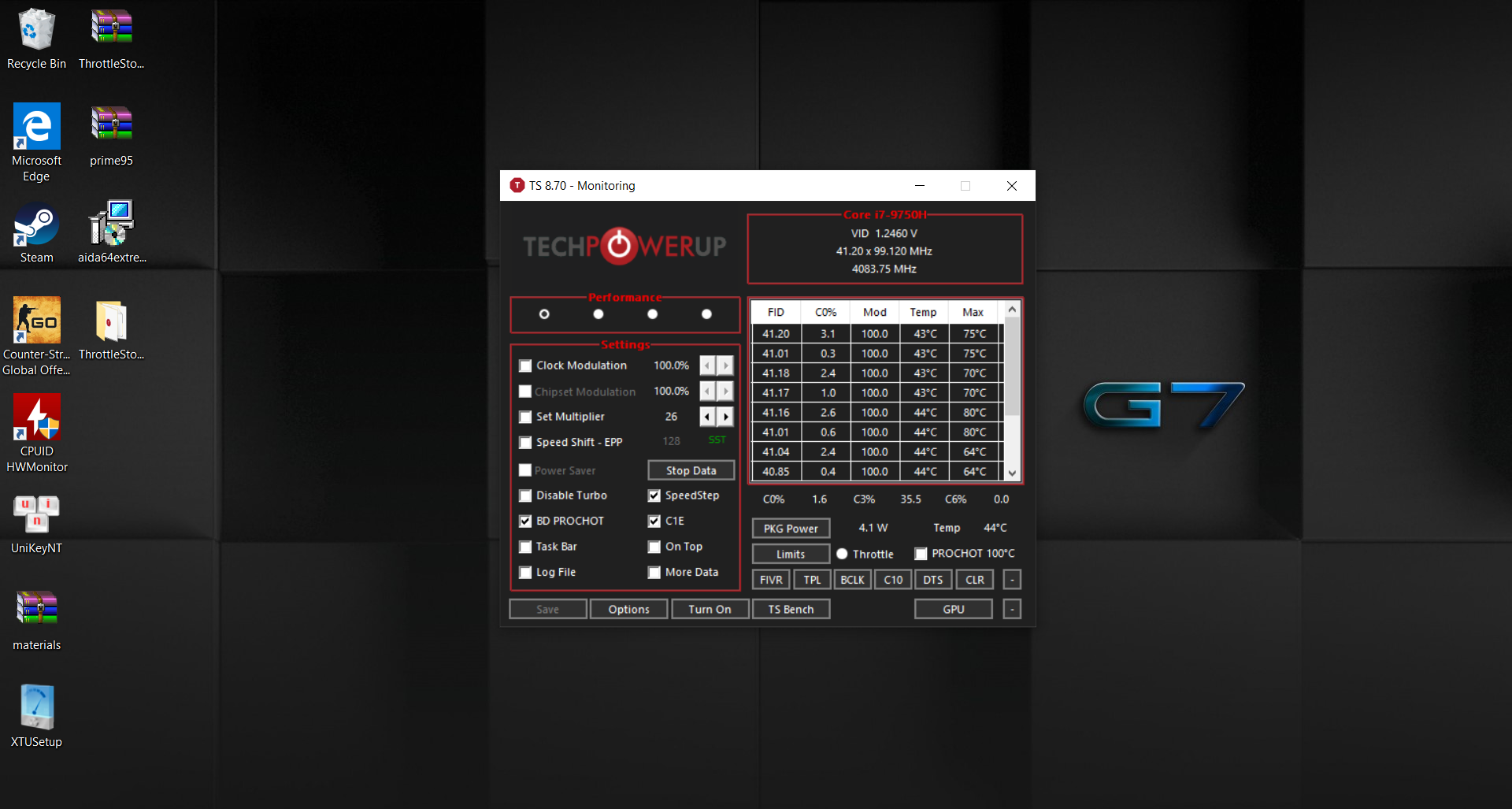Click the Max column header
The height and width of the screenshot is (809, 1512).
973,313
